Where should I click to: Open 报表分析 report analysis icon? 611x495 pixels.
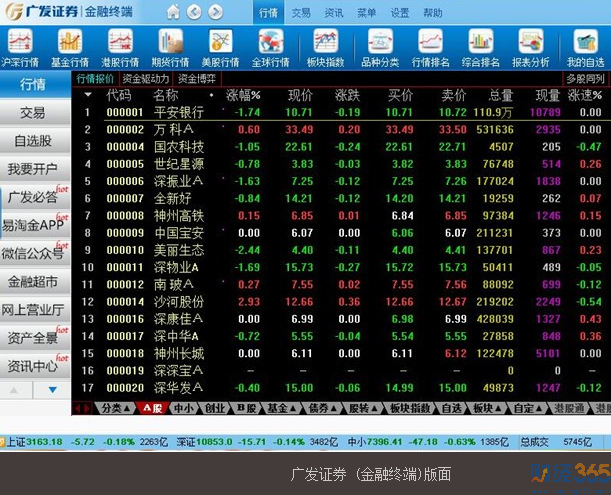tap(530, 48)
